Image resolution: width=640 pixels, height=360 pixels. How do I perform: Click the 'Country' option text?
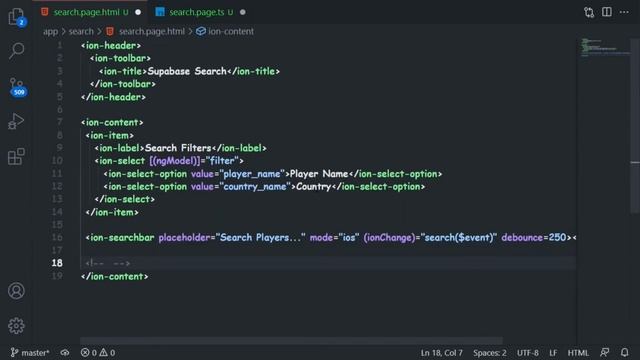(313, 187)
